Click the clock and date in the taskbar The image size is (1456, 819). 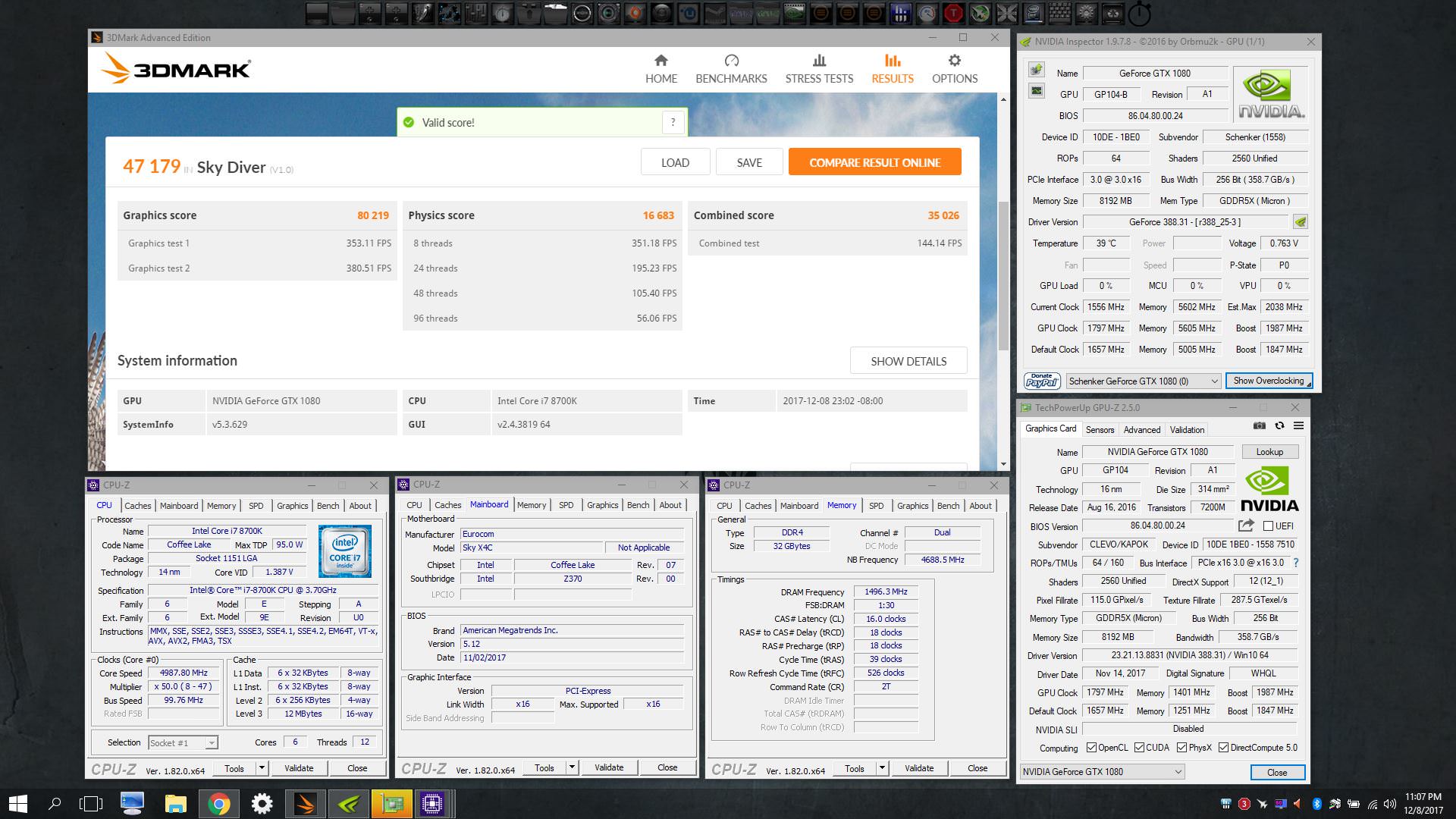1423,804
